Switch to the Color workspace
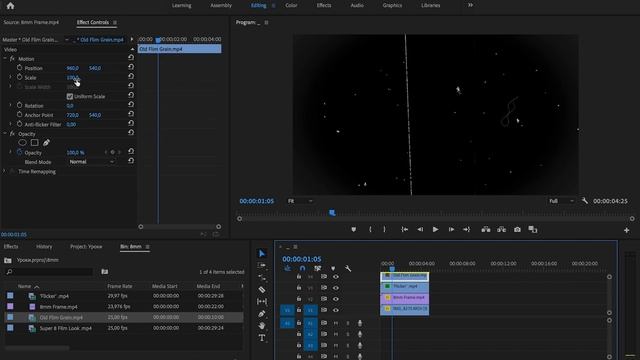Image resolution: width=640 pixels, height=360 pixels. [291, 5]
